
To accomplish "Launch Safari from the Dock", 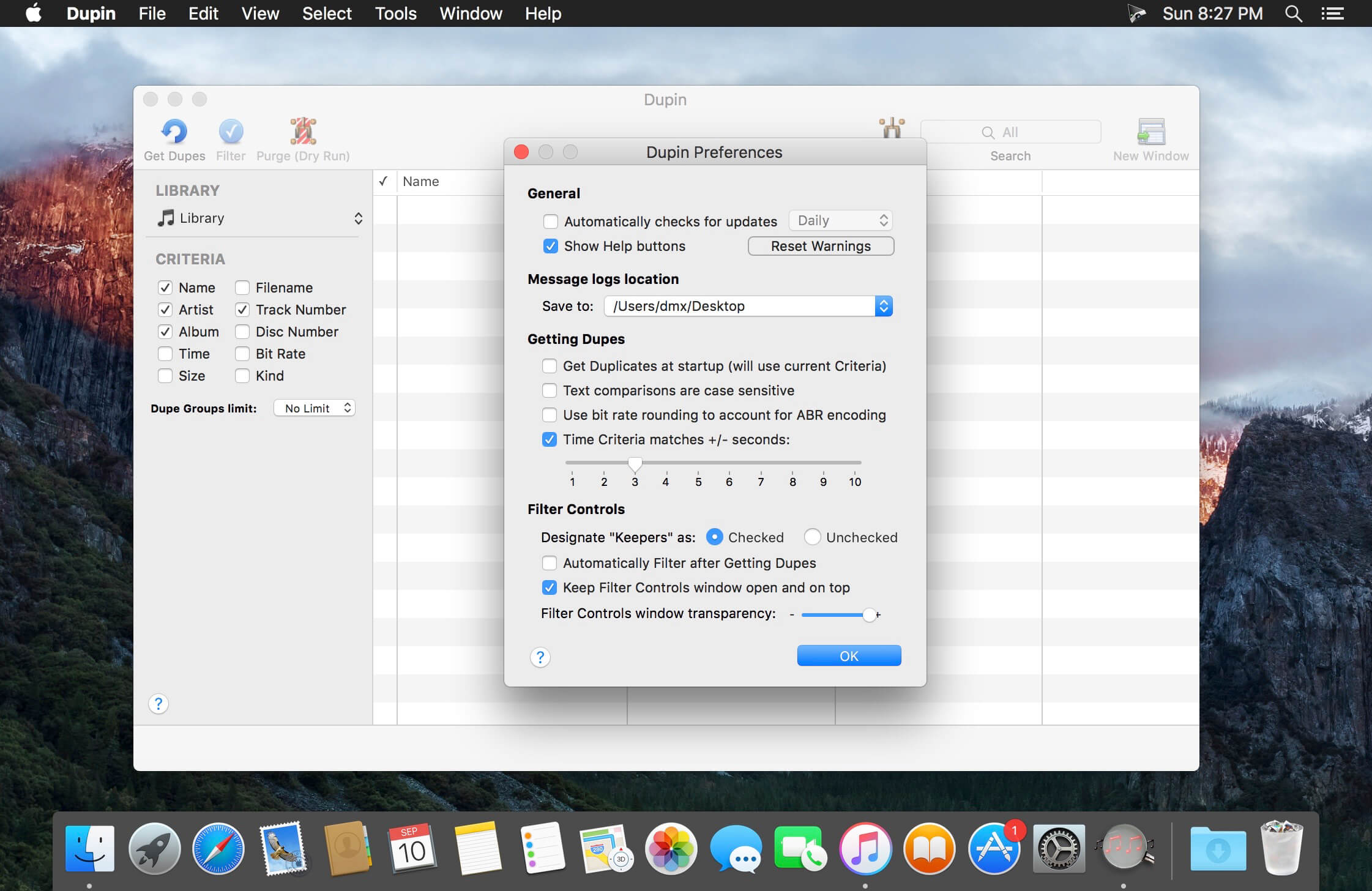I will [x=218, y=848].
